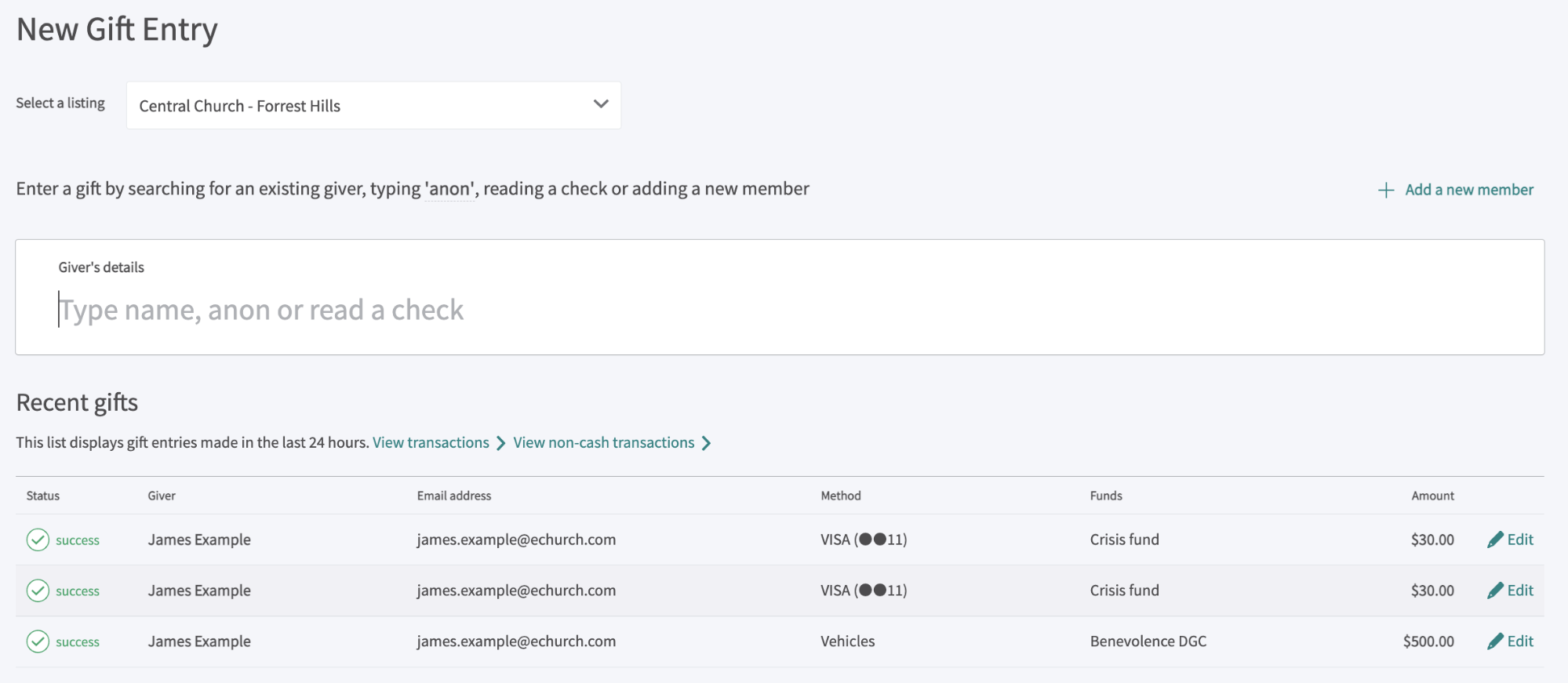1568x683 pixels.
Task: Add a new member
Action: 1468,190
